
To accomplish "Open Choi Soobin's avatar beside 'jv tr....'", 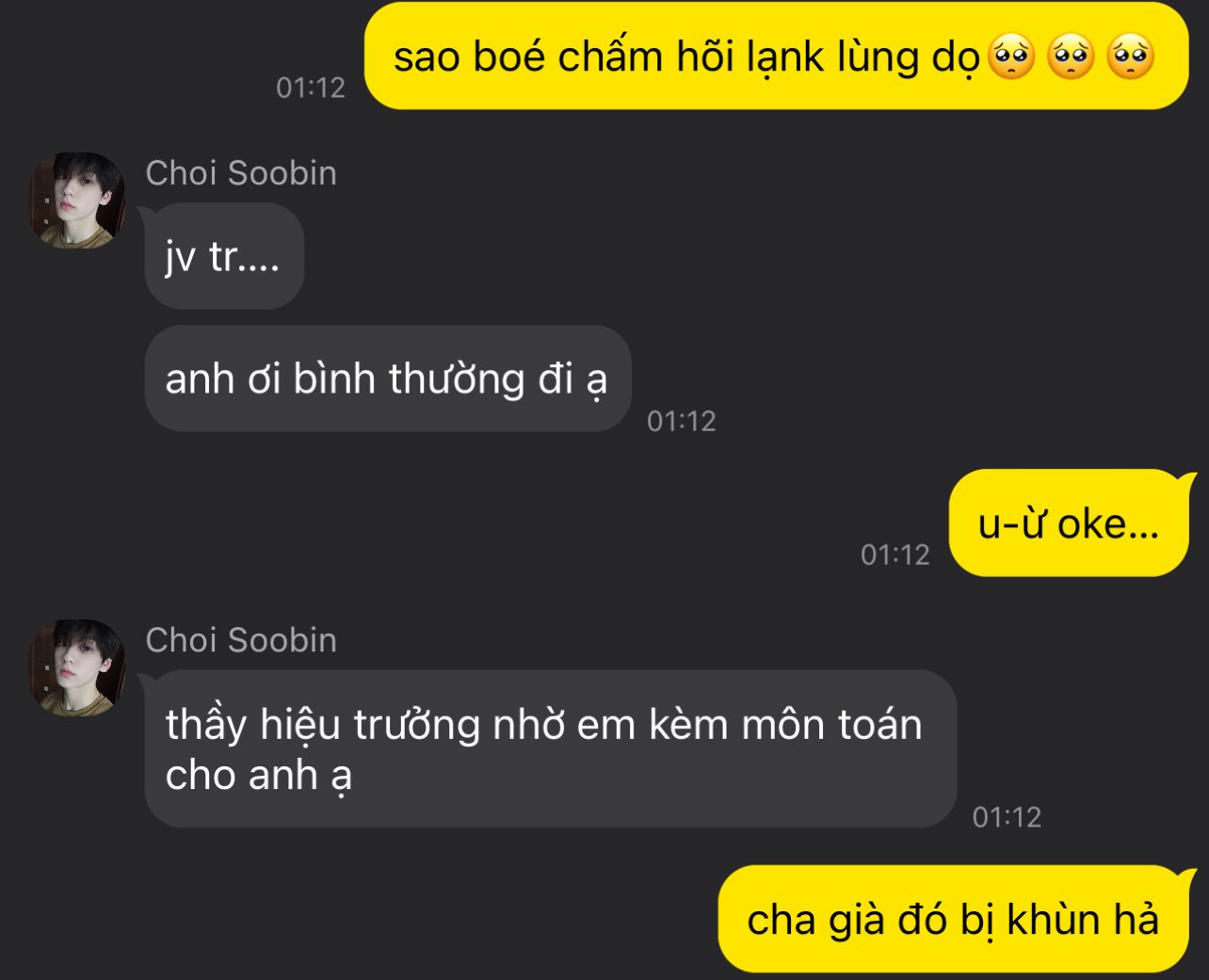I will tap(77, 201).
